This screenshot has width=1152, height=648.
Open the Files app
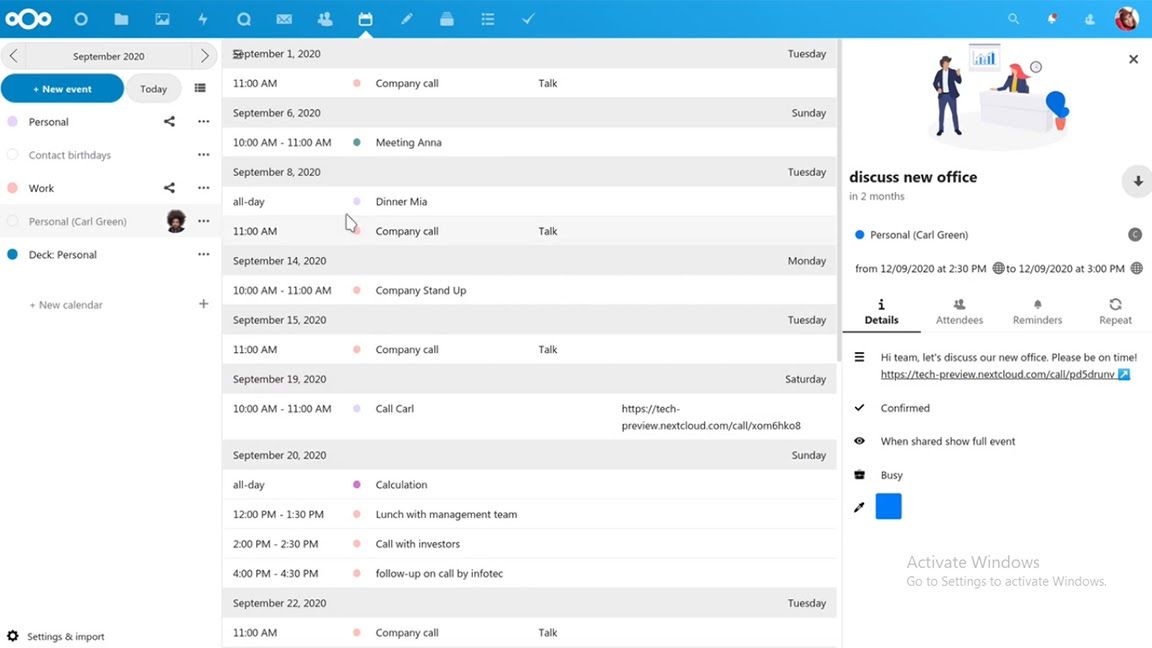pyautogui.click(x=121, y=18)
